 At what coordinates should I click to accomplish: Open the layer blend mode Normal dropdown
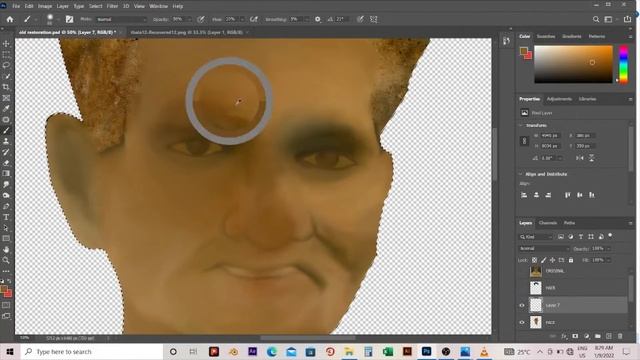click(x=544, y=249)
